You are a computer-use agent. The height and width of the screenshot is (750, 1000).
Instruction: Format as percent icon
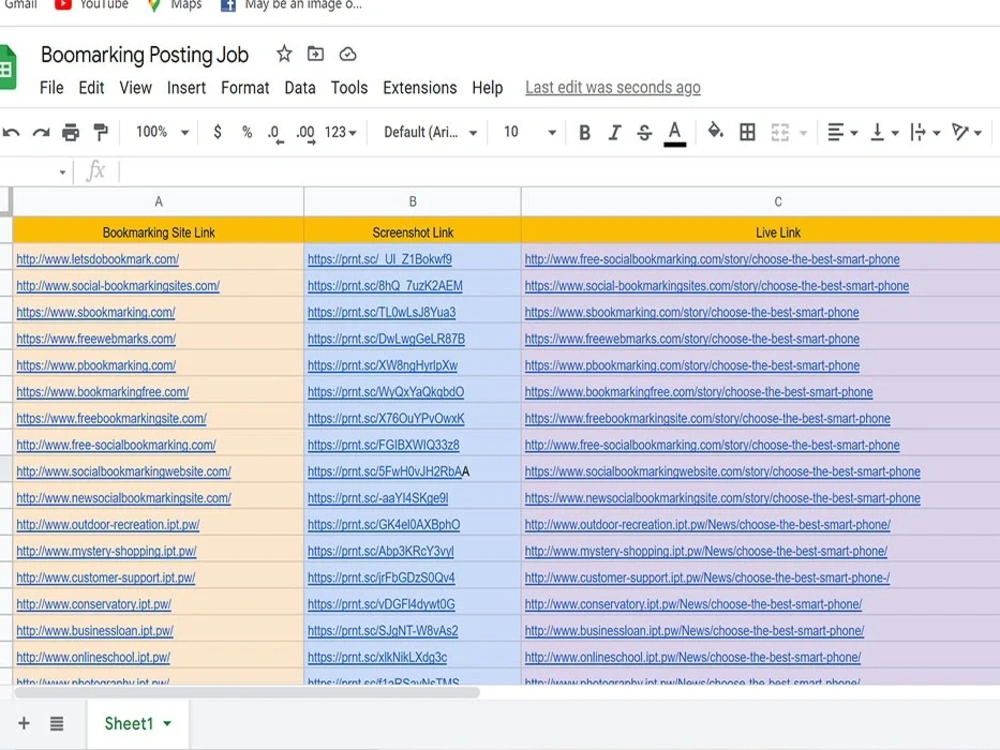[247, 132]
